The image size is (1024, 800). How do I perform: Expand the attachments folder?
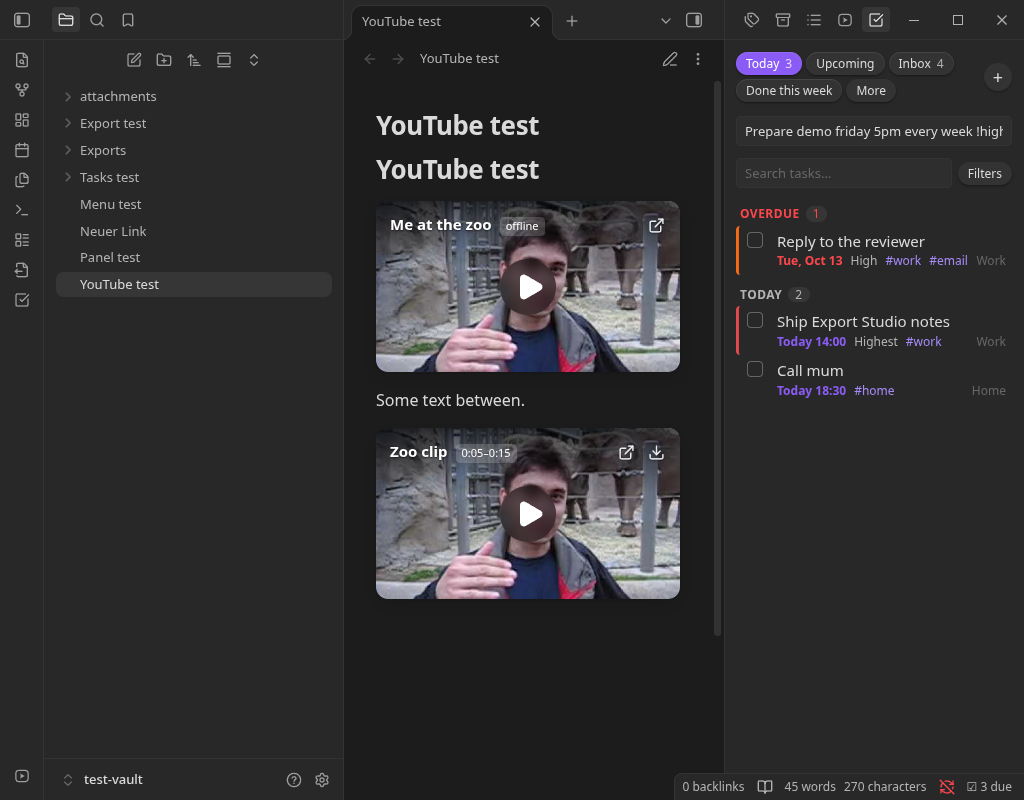pos(68,97)
